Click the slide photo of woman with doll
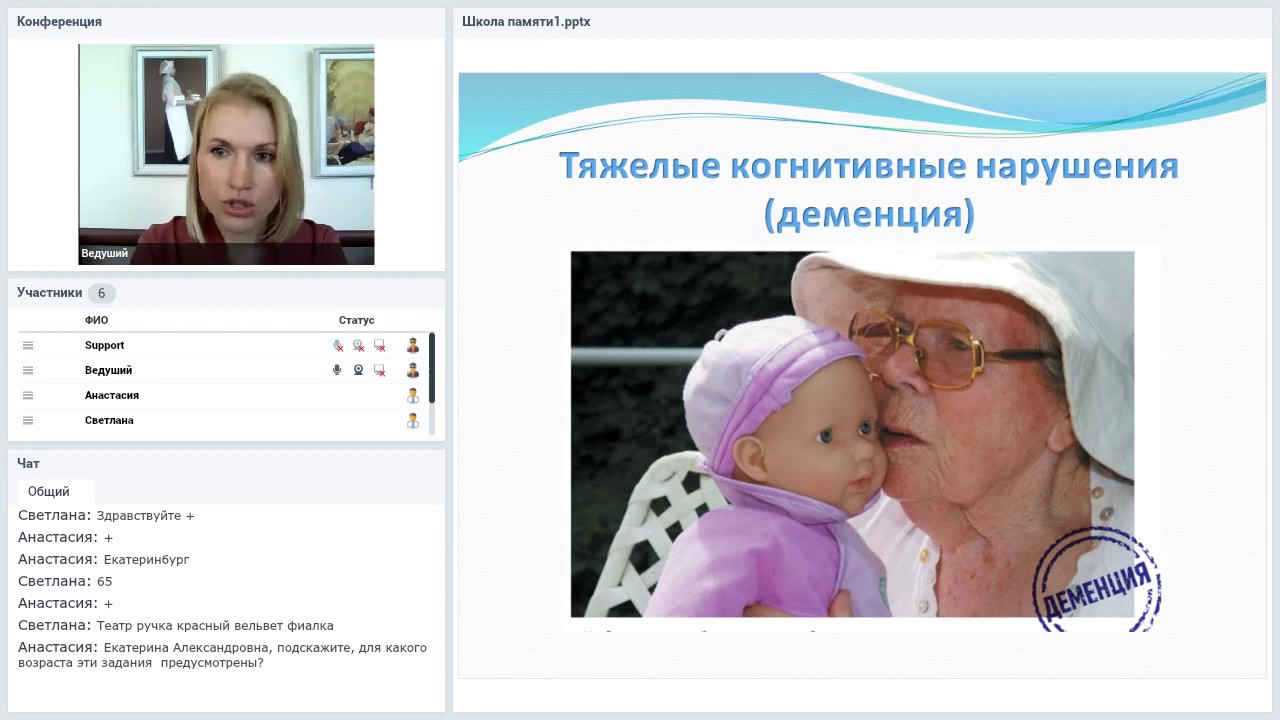Screen dimensions: 1280x720 852,434
